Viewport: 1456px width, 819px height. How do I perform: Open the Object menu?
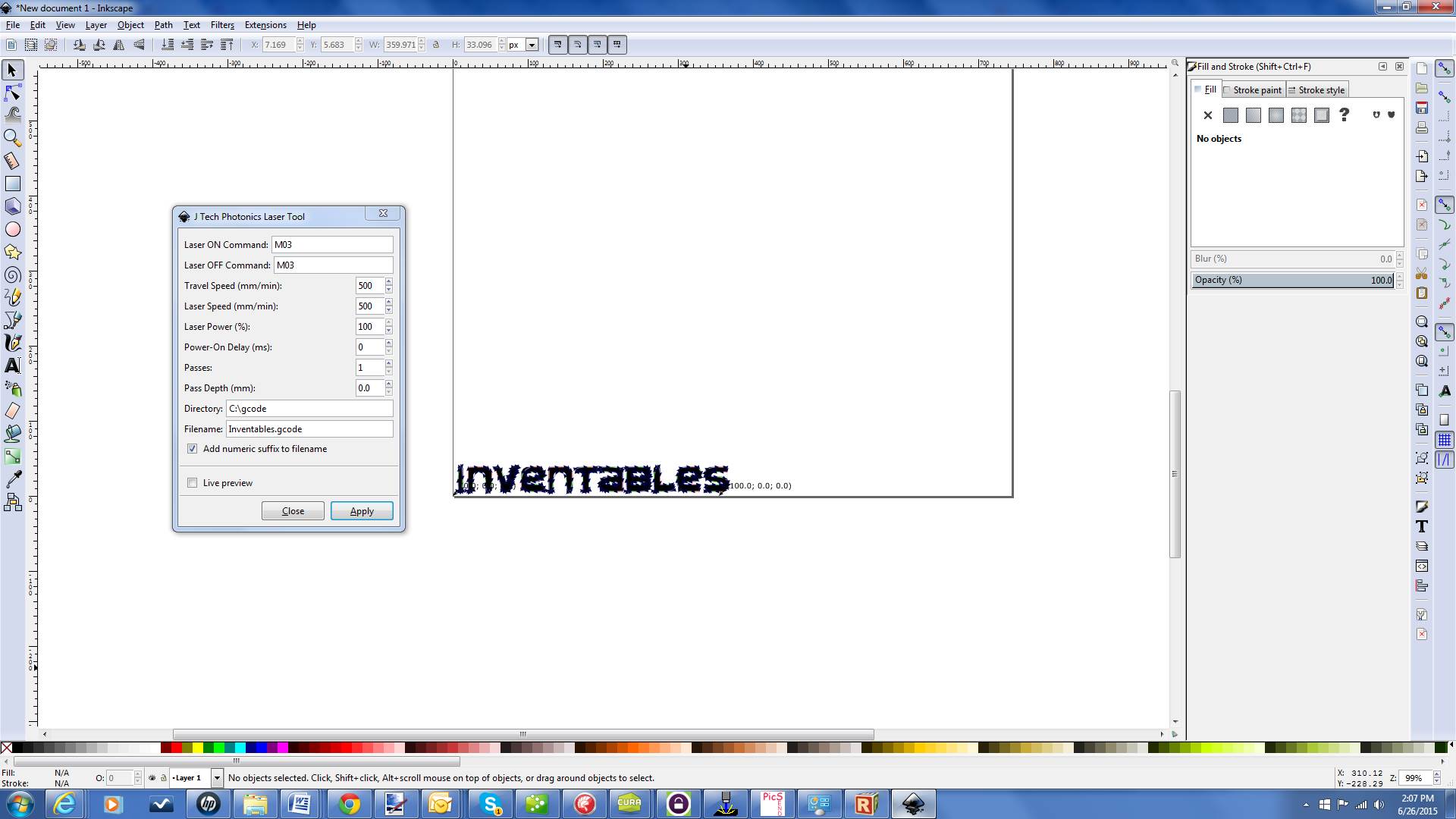pyautogui.click(x=130, y=25)
